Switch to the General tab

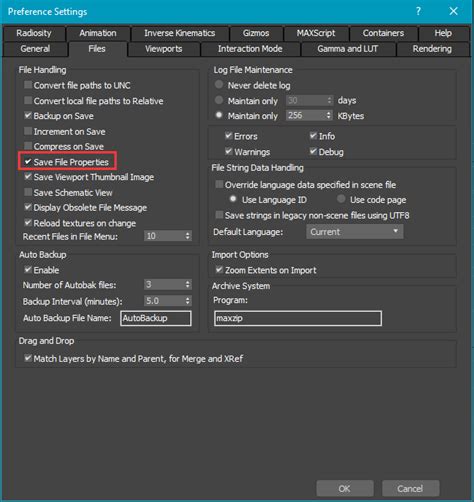coord(35,49)
